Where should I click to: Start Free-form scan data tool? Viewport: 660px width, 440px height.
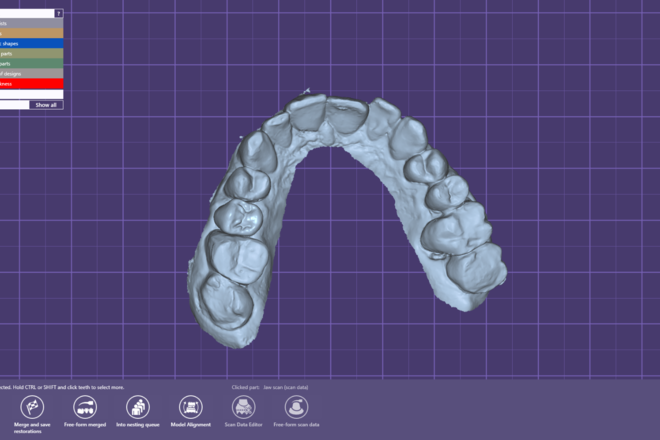click(296, 407)
